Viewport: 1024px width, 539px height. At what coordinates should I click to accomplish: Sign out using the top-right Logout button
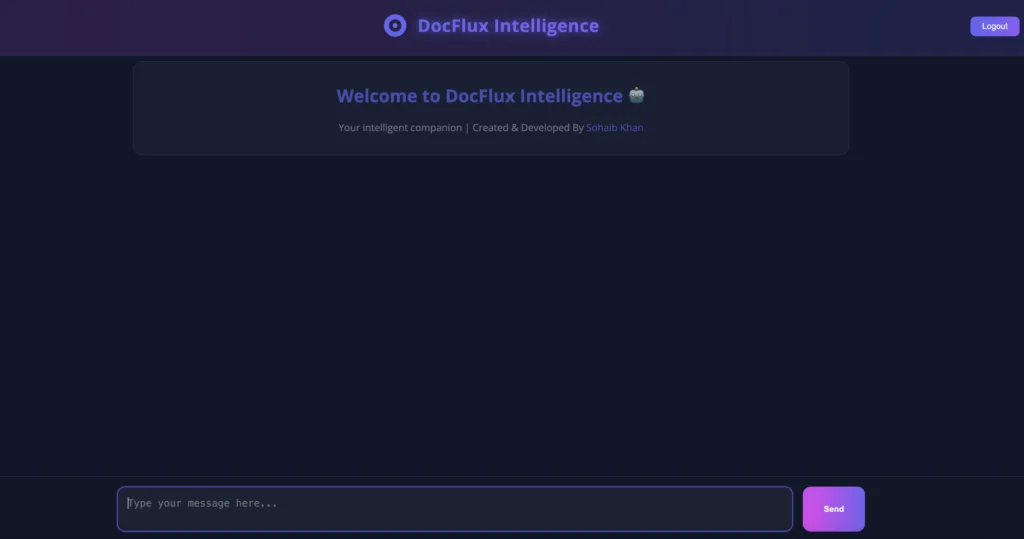pyautogui.click(x=994, y=26)
